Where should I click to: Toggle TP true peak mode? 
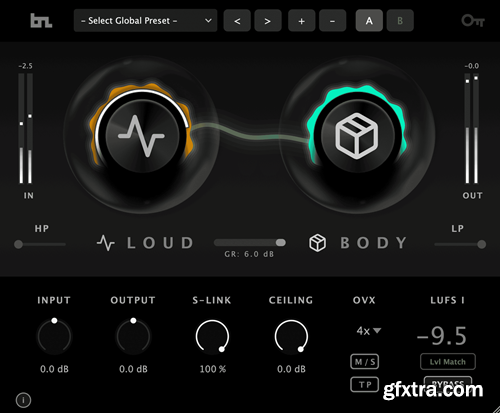[365, 385]
